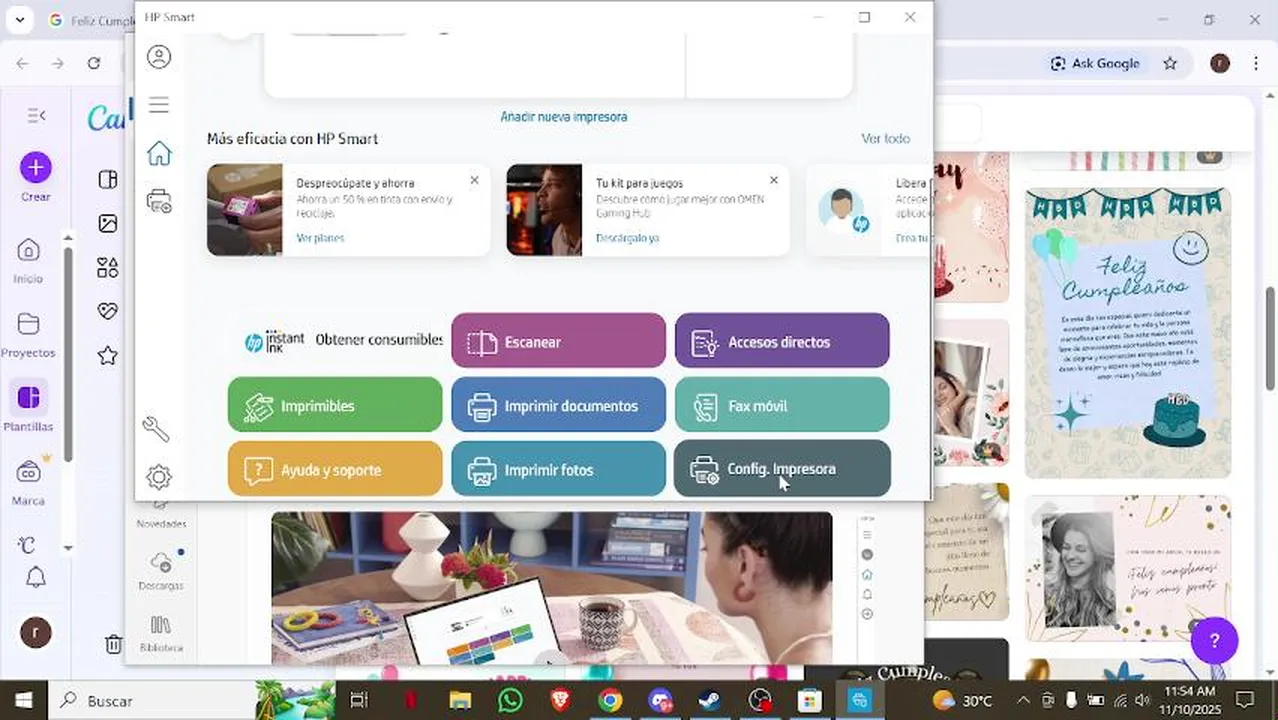
Task: Go to HP Smart home icon
Action: click(159, 153)
